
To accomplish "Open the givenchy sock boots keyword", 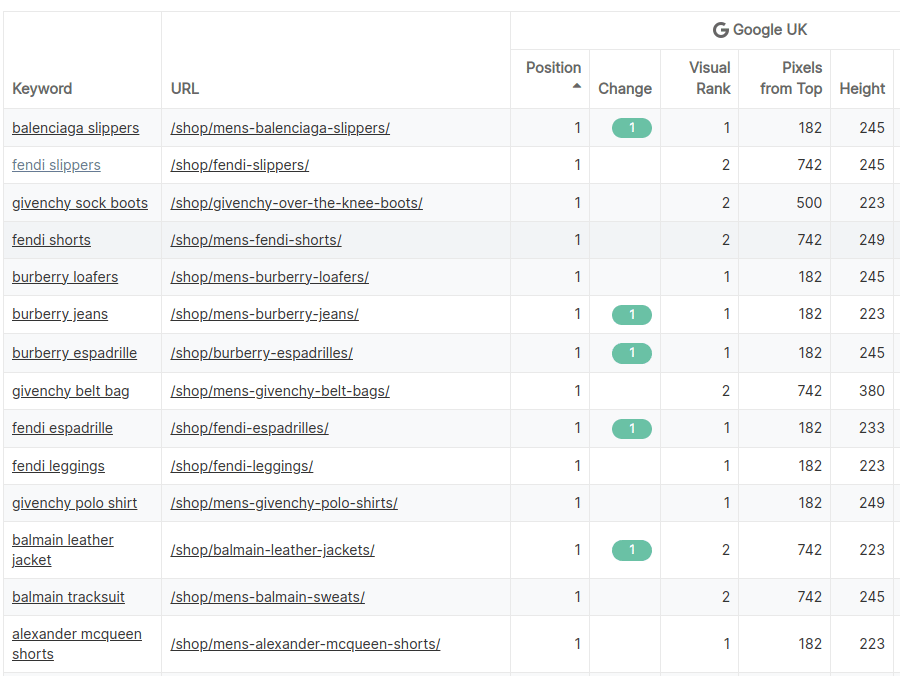I will pos(80,203).
